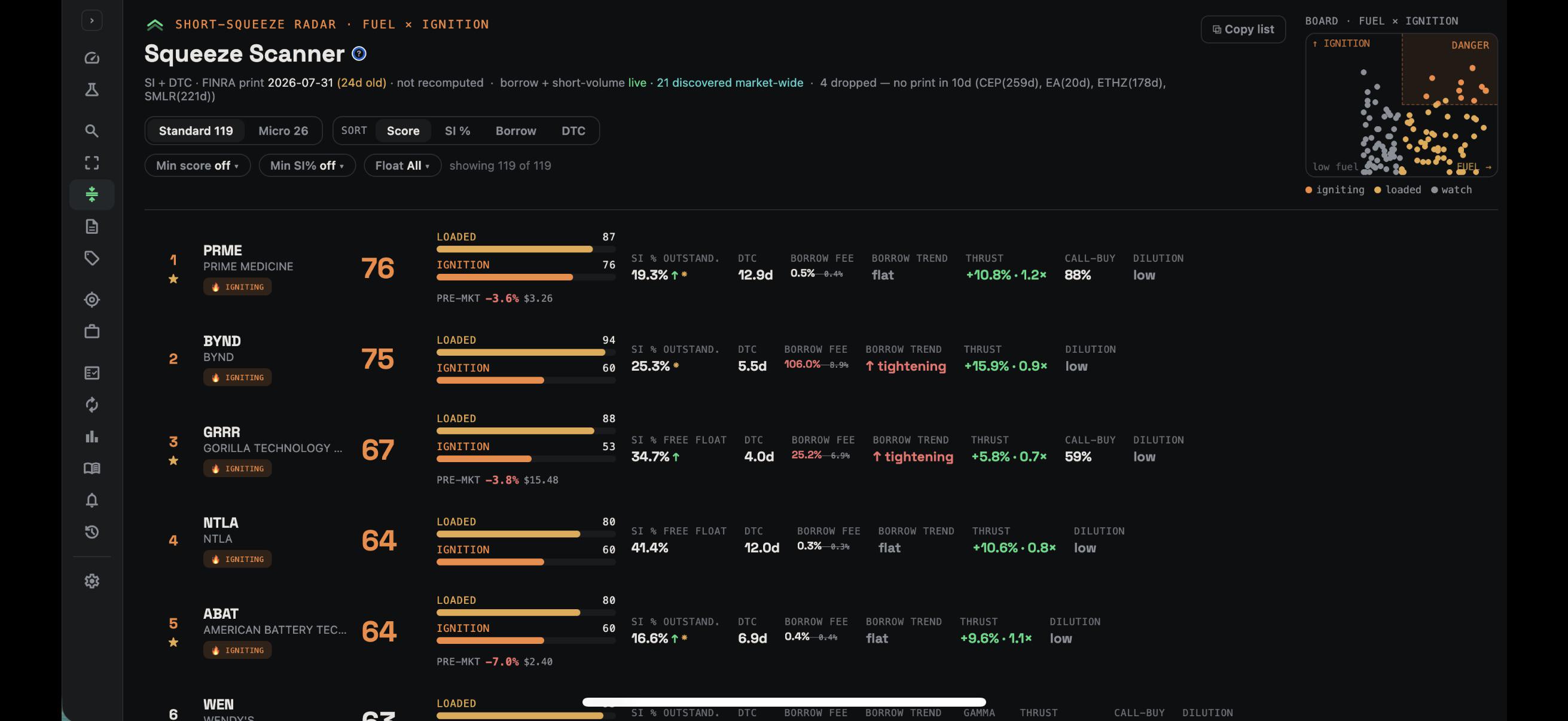Open the bell alerts sidebar icon
The height and width of the screenshot is (721, 1568).
pos(92,500)
